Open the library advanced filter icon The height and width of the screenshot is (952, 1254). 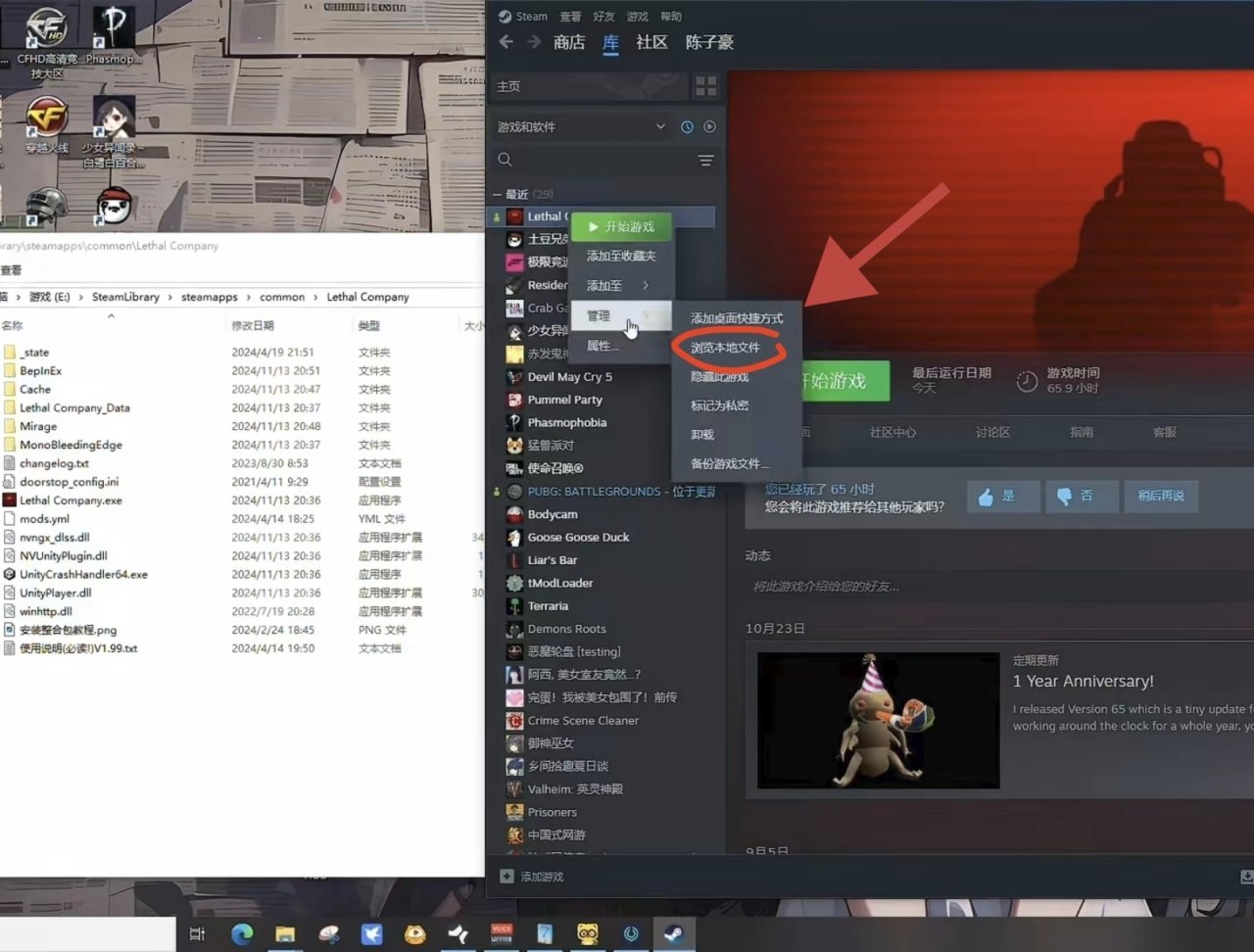pyautogui.click(x=705, y=160)
